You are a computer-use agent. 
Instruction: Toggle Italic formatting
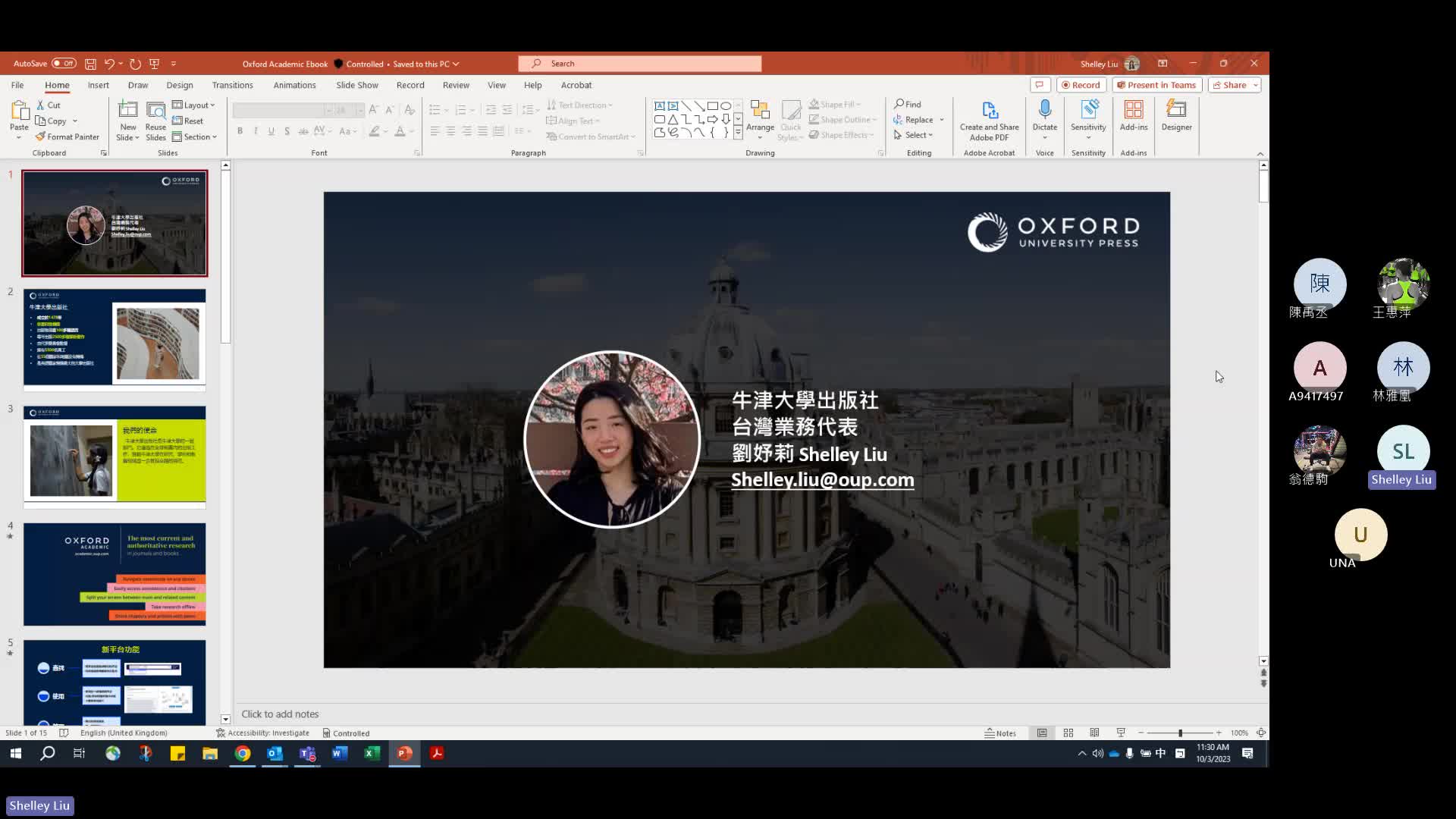pyautogui.click(x=256, y=131)
